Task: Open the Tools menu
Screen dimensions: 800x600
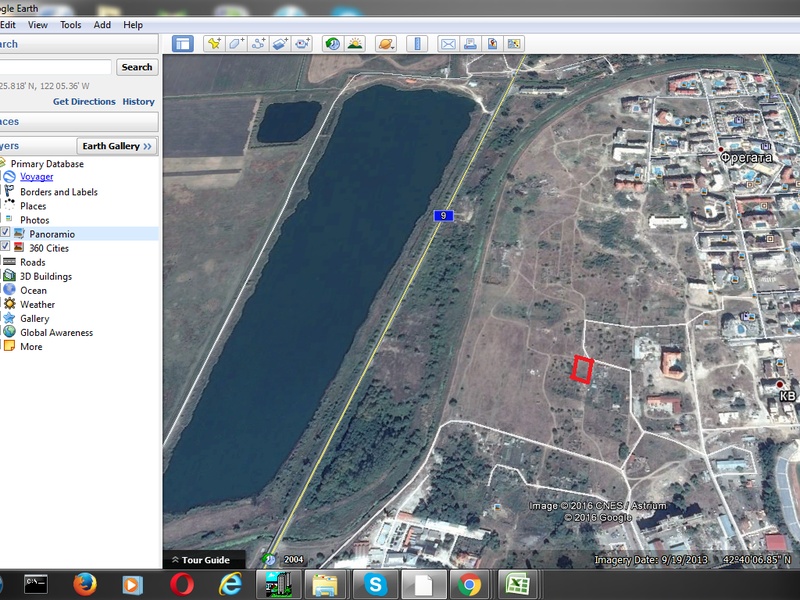Action: point(71,25)
